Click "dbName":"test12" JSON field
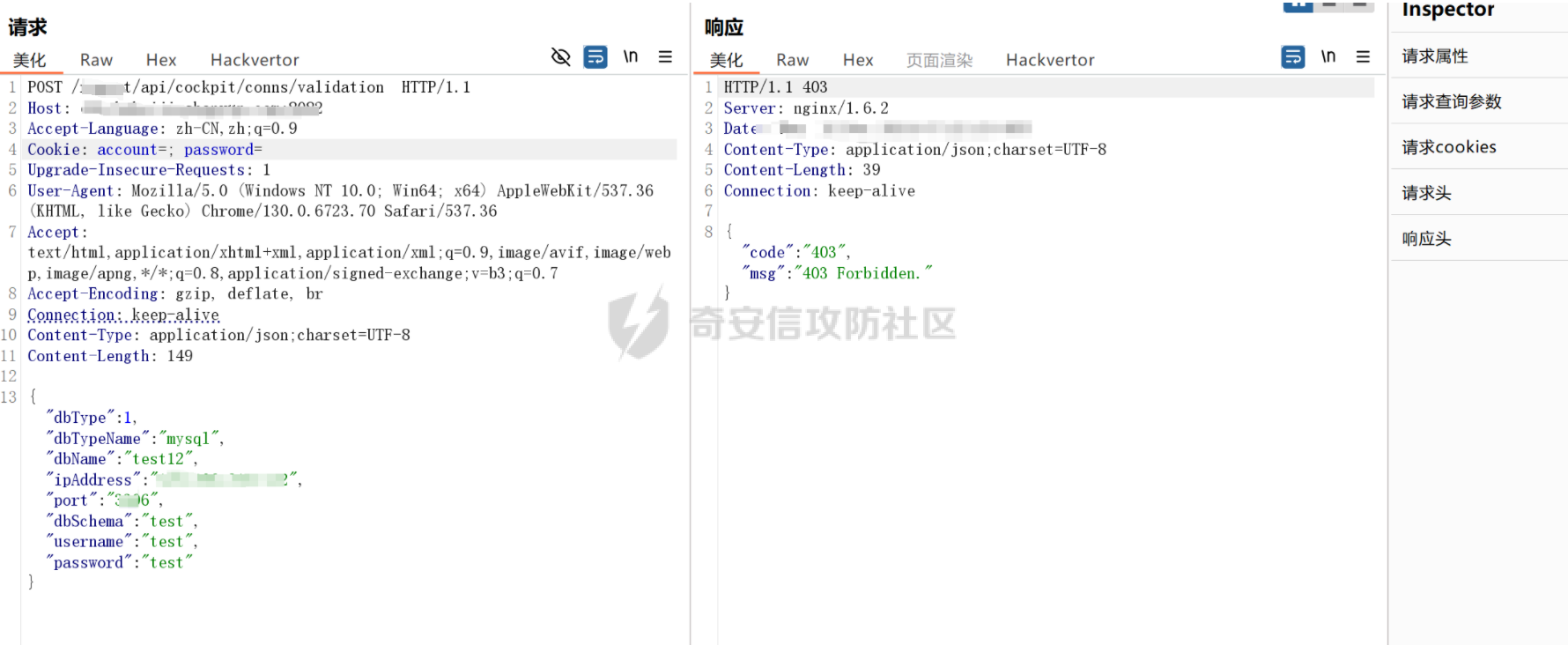This screenshot has height=645, width=1568. pos(122,459)
